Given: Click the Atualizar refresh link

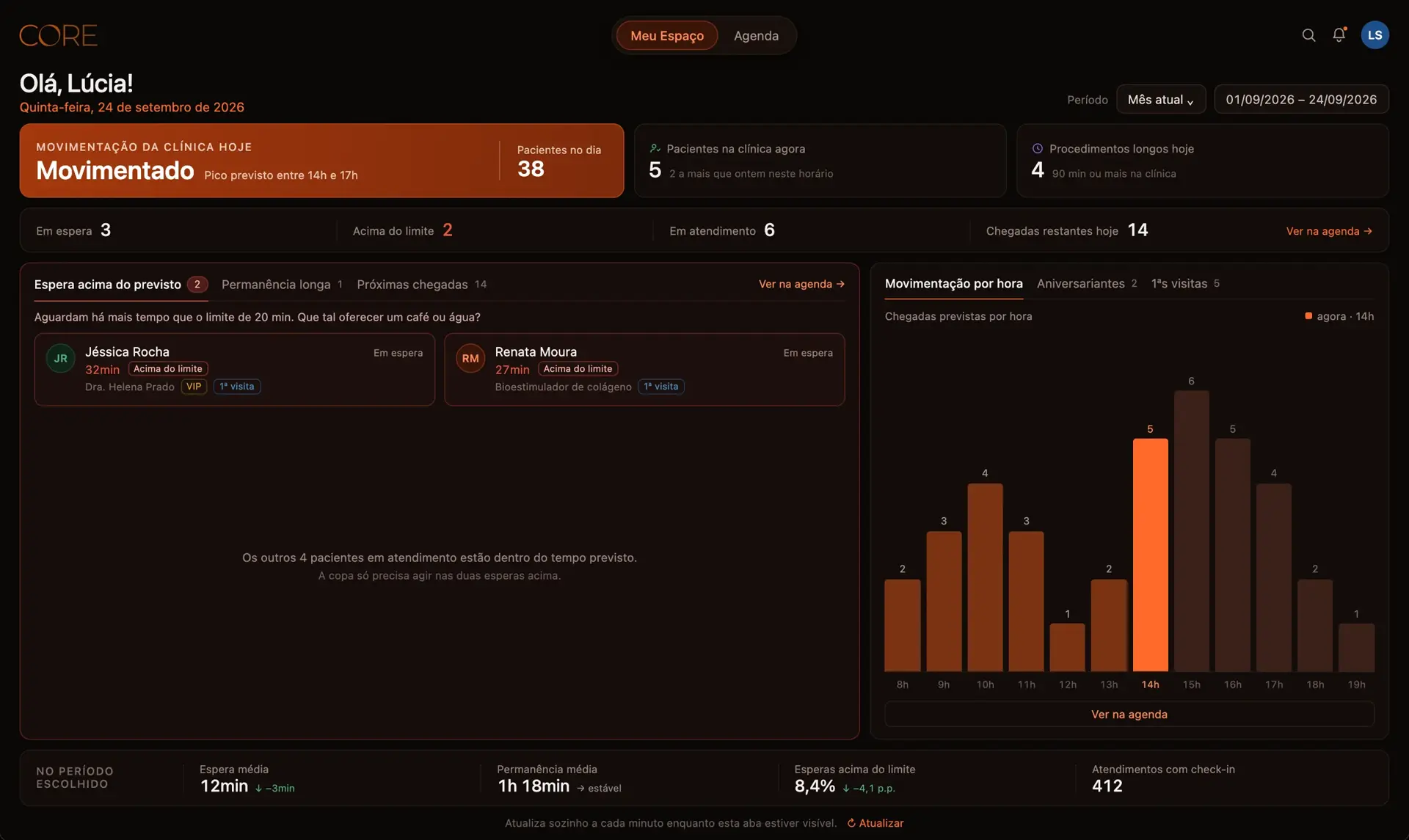Looking at the screenshot, I should click(875, 823).
